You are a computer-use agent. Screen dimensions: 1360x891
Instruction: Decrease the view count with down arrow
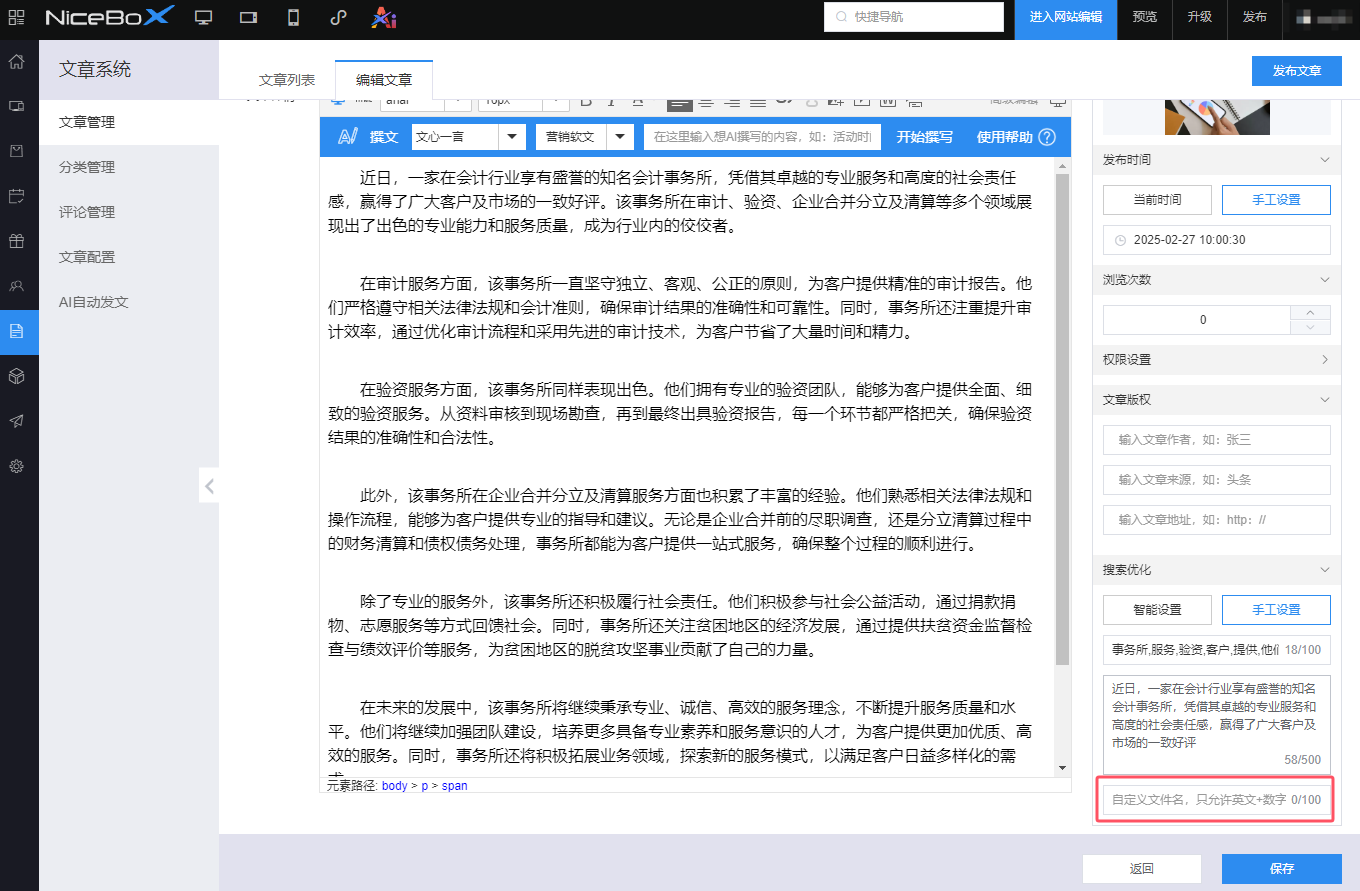tap(1311, 327)
